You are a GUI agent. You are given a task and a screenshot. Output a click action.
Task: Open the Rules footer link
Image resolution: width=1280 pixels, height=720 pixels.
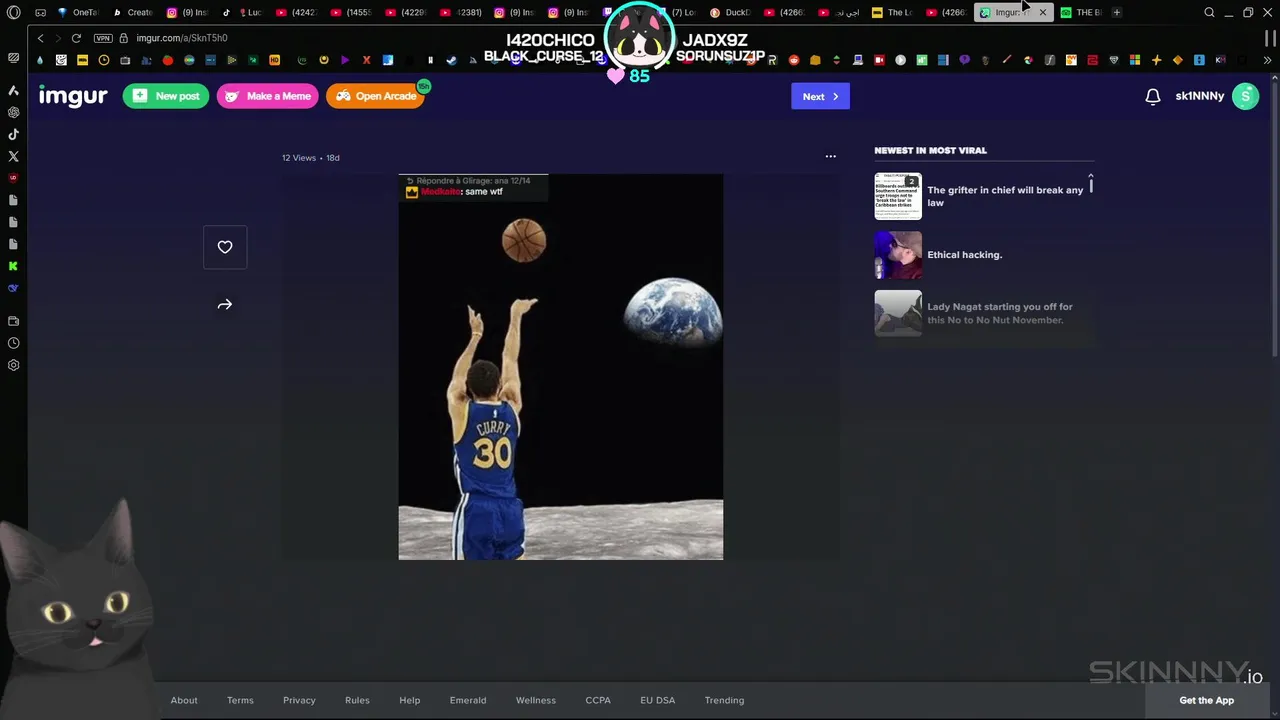coord(357,700)
